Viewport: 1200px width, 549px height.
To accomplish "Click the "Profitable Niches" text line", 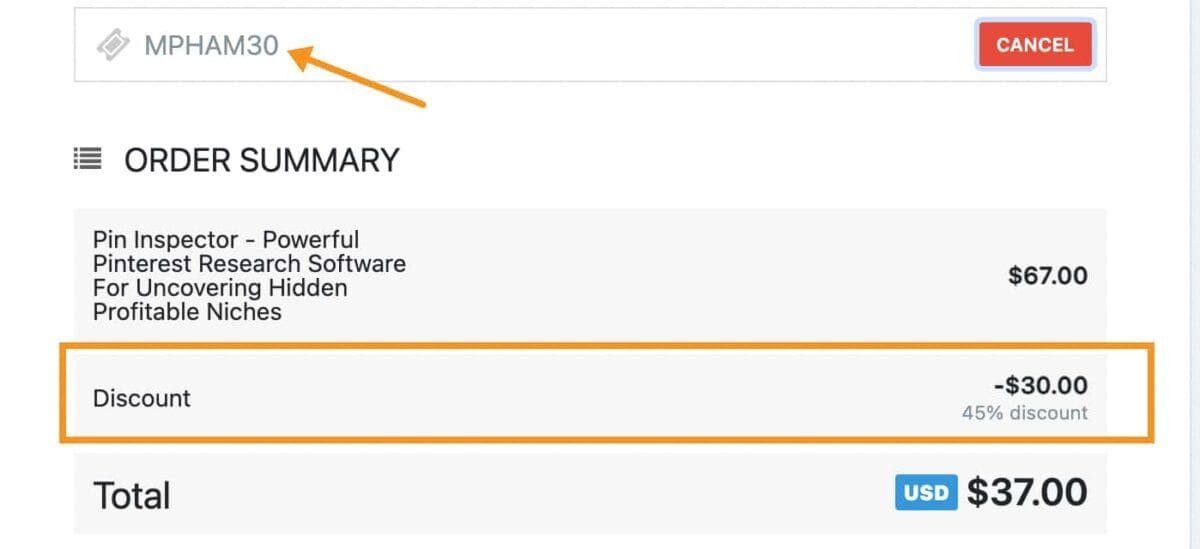I will tap(187, 312).
